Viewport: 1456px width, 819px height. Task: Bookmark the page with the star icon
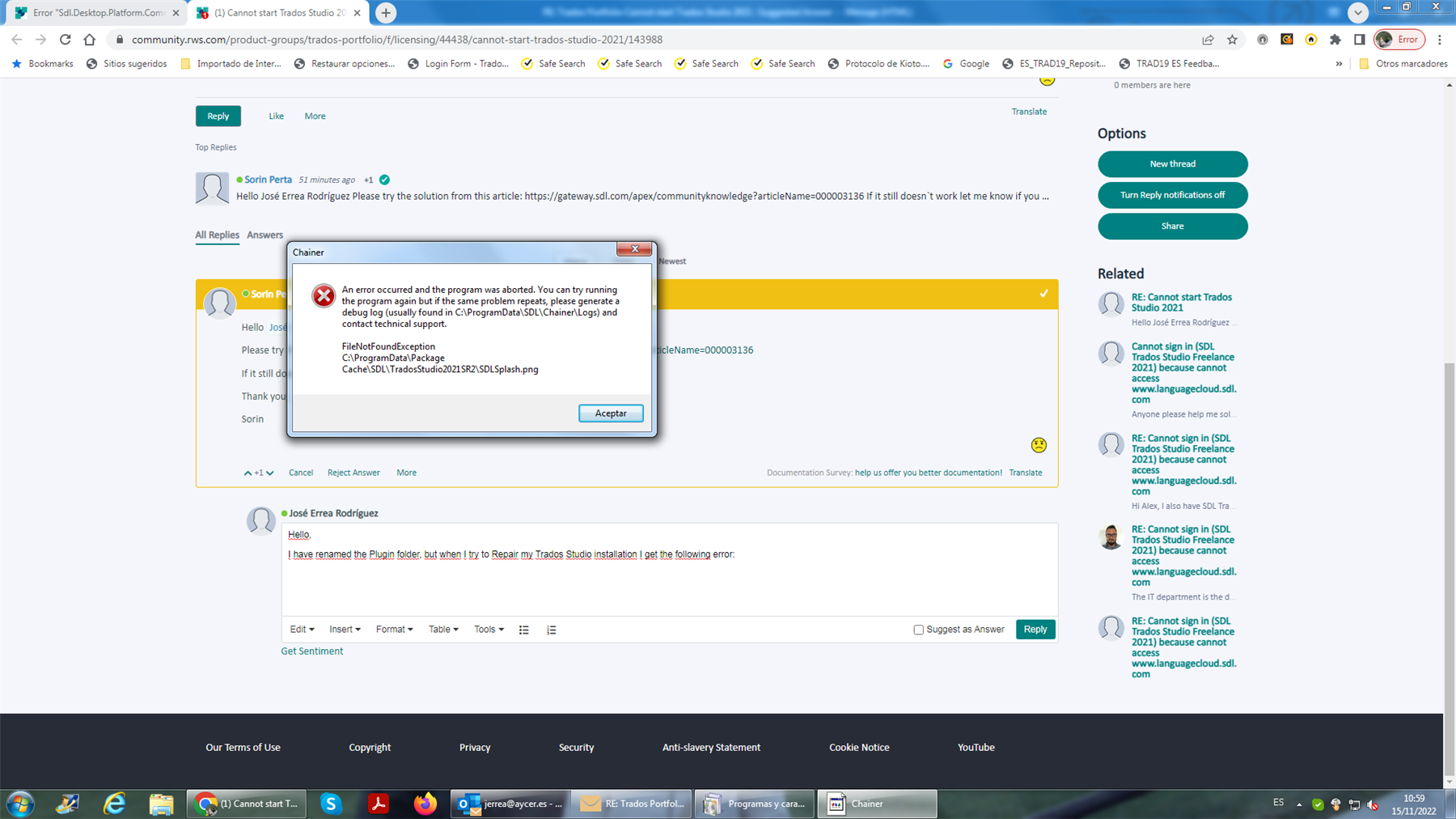(x=1233, y=39)
